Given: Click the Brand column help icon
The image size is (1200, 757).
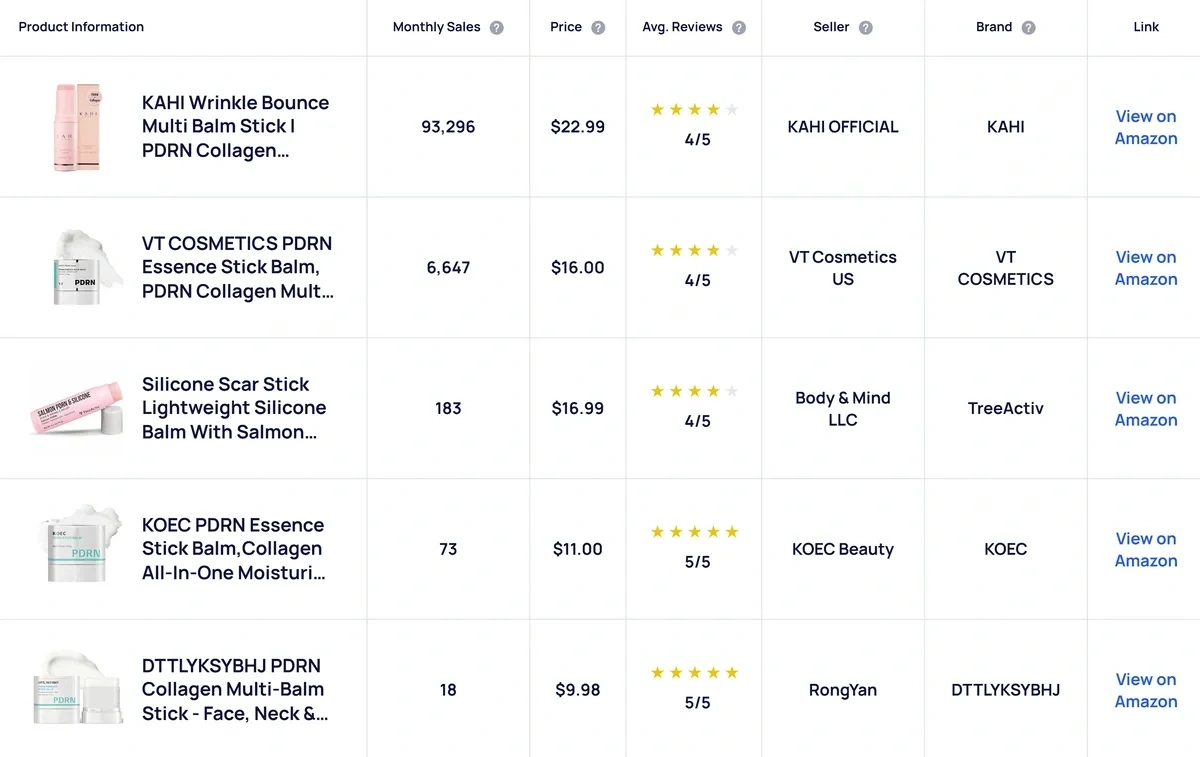Looking at the screenshot, I should point(1028,28).
